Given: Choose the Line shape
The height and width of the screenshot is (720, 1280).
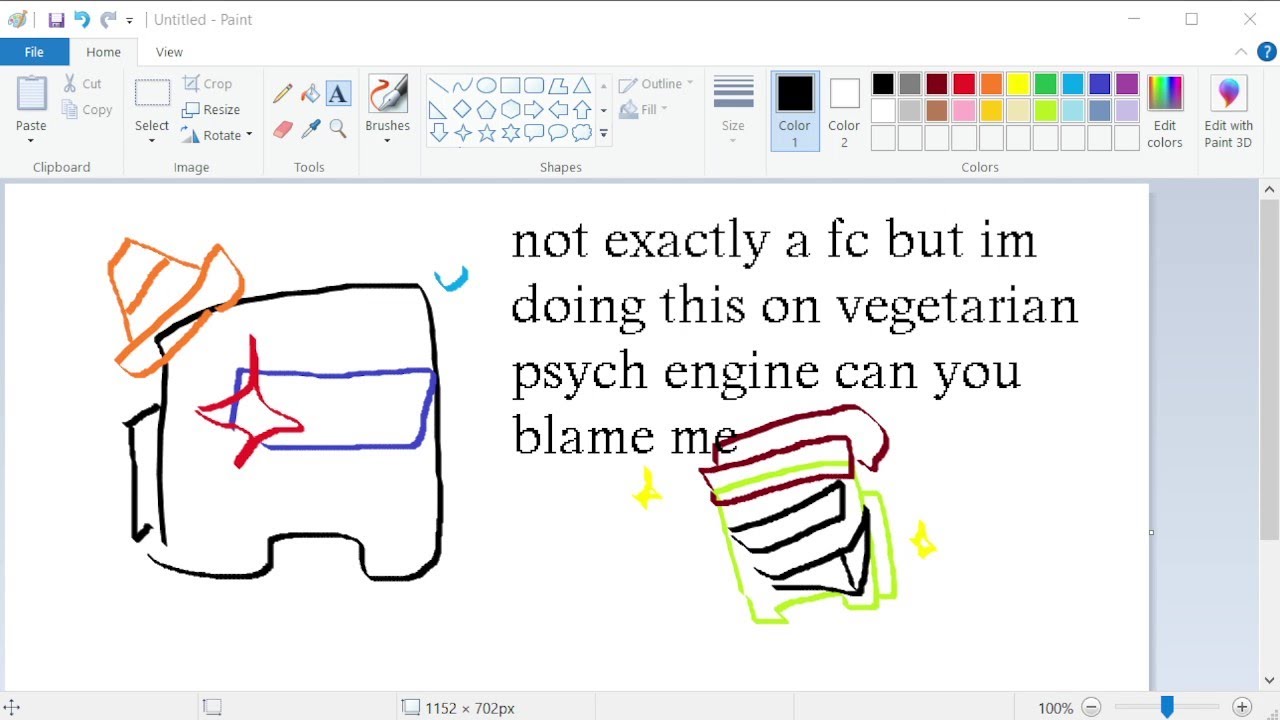Looking at the screenshot, I should (438, 85).
